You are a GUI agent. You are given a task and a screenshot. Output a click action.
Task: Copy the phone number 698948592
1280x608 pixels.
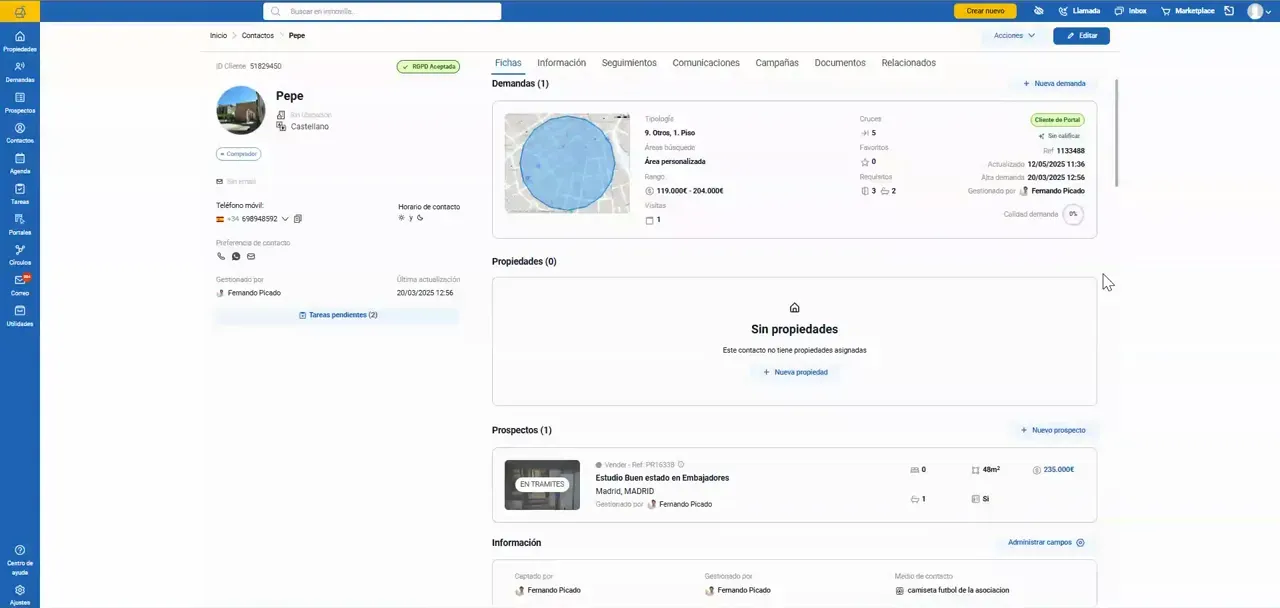pyautogui.click(x=298, y=219)
